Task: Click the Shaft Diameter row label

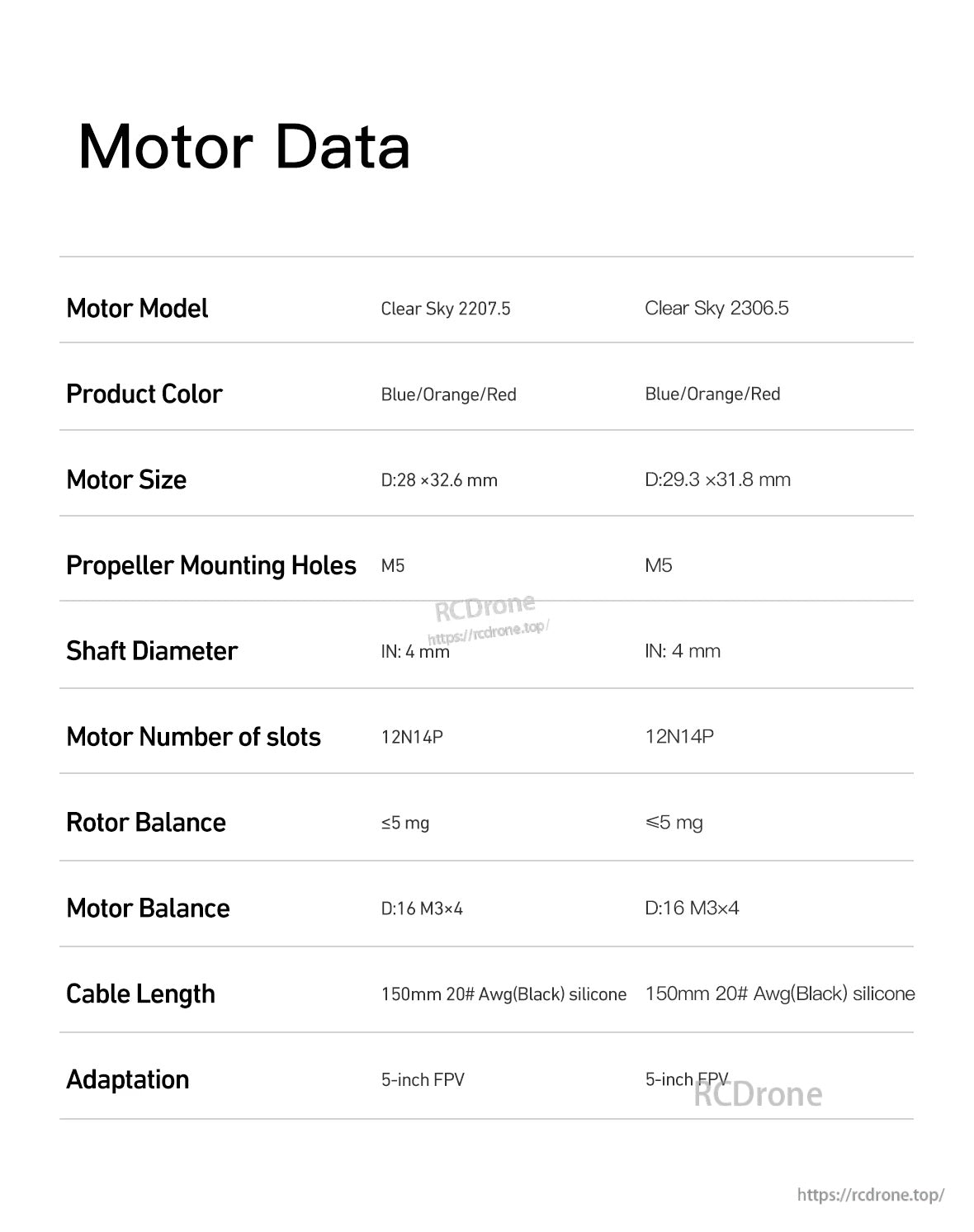Action: coord(152,651)
